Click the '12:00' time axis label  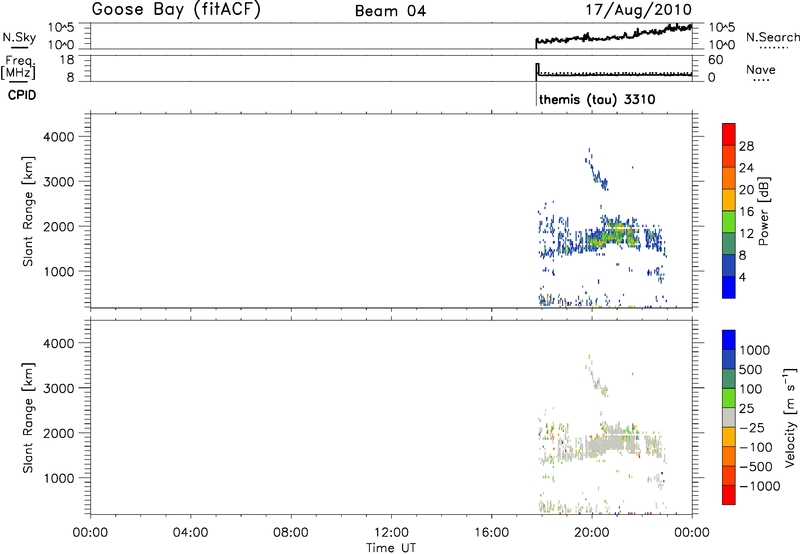click(391, 533)
